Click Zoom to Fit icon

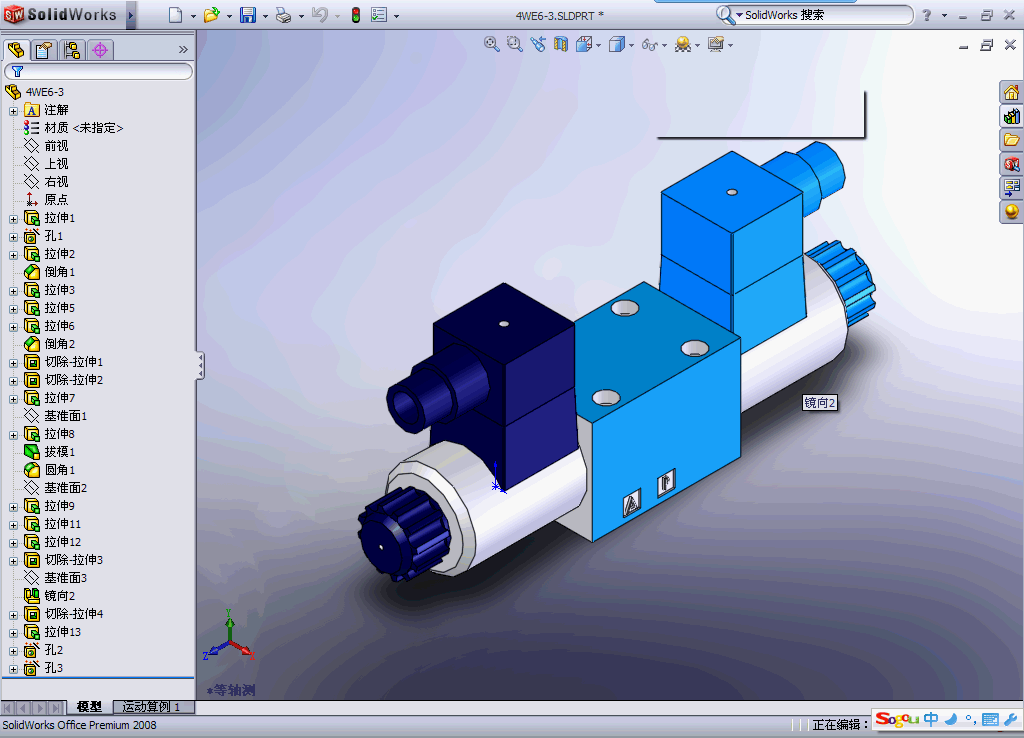pyautogui.click(x=492, y=44)
